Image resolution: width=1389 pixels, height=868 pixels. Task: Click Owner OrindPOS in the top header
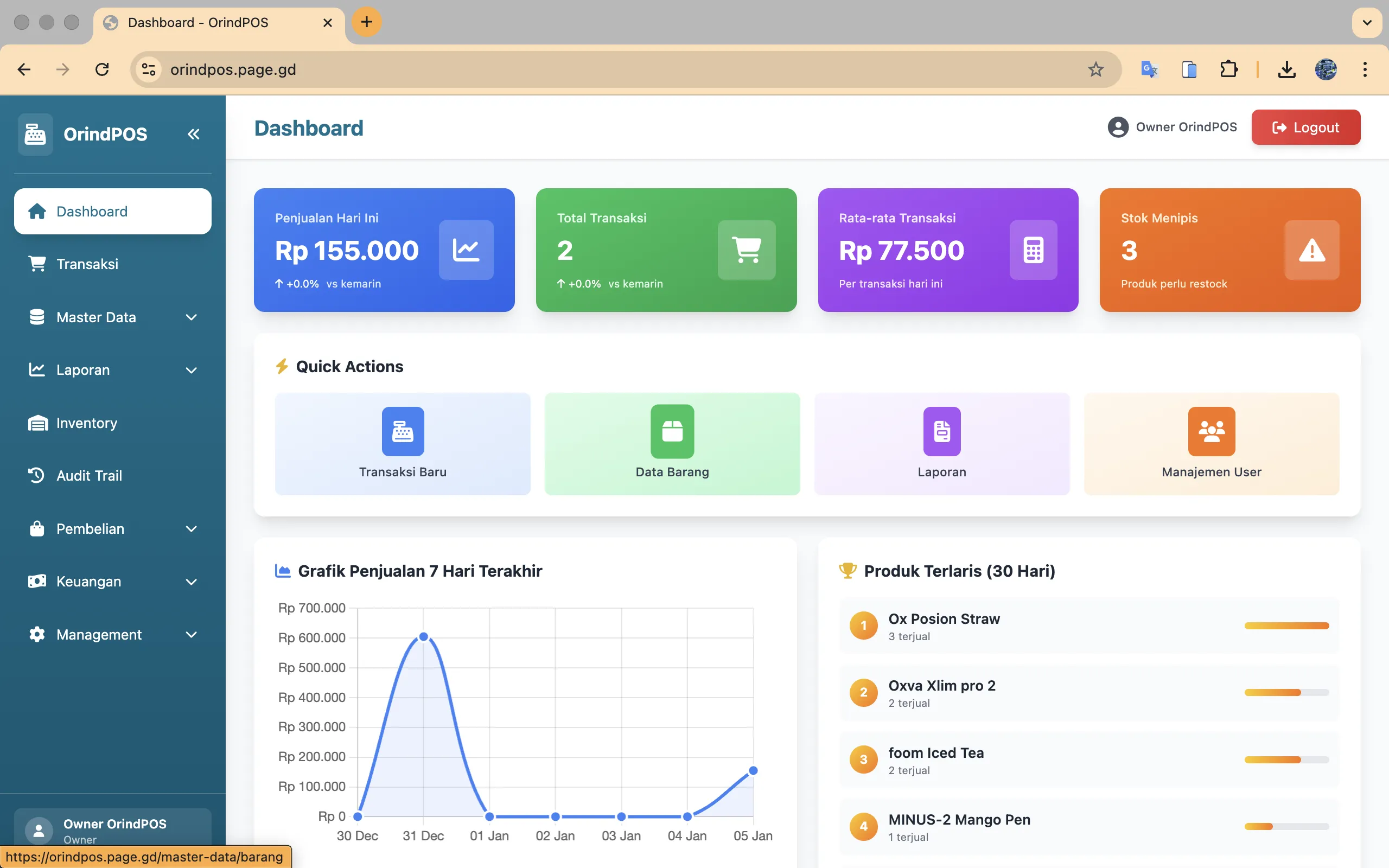tap(1173, 127)
